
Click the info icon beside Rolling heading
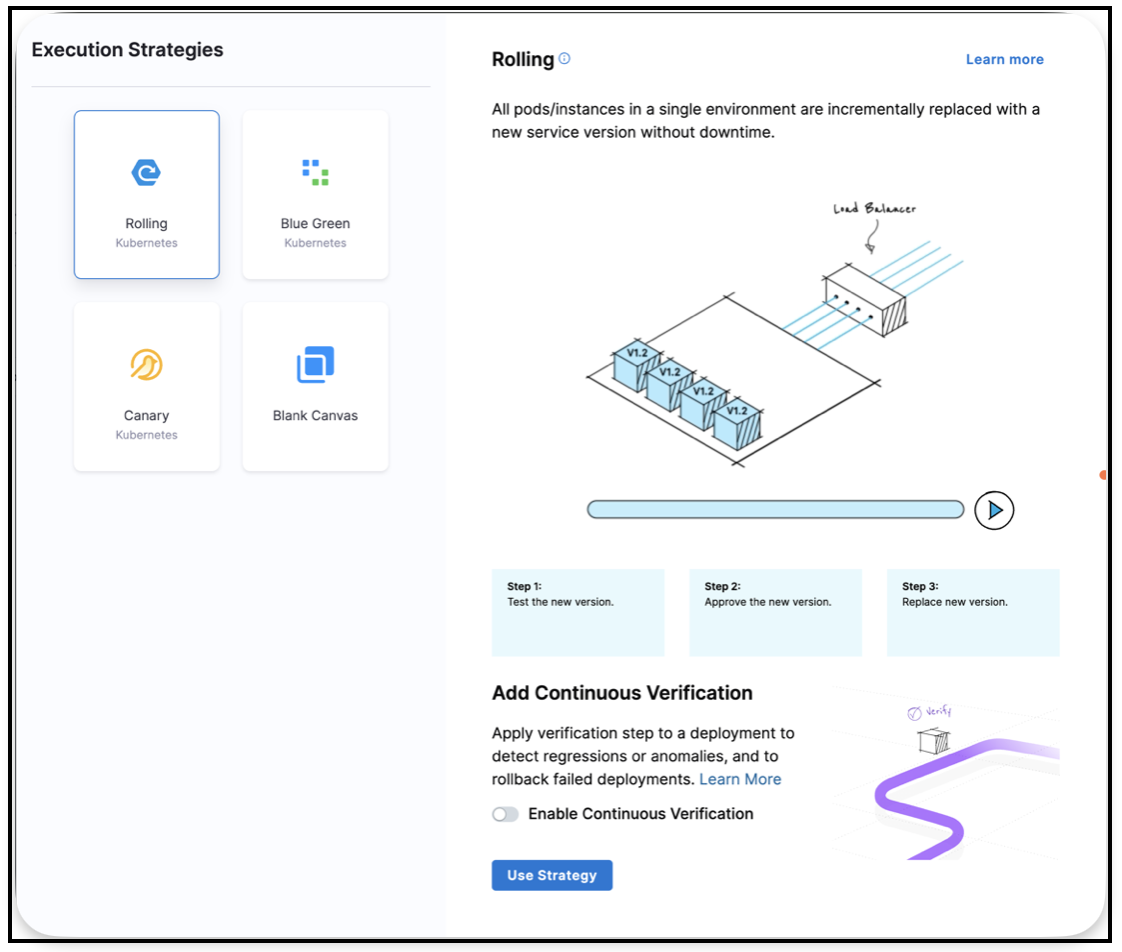pyautogui.click(x=564, y=59)
